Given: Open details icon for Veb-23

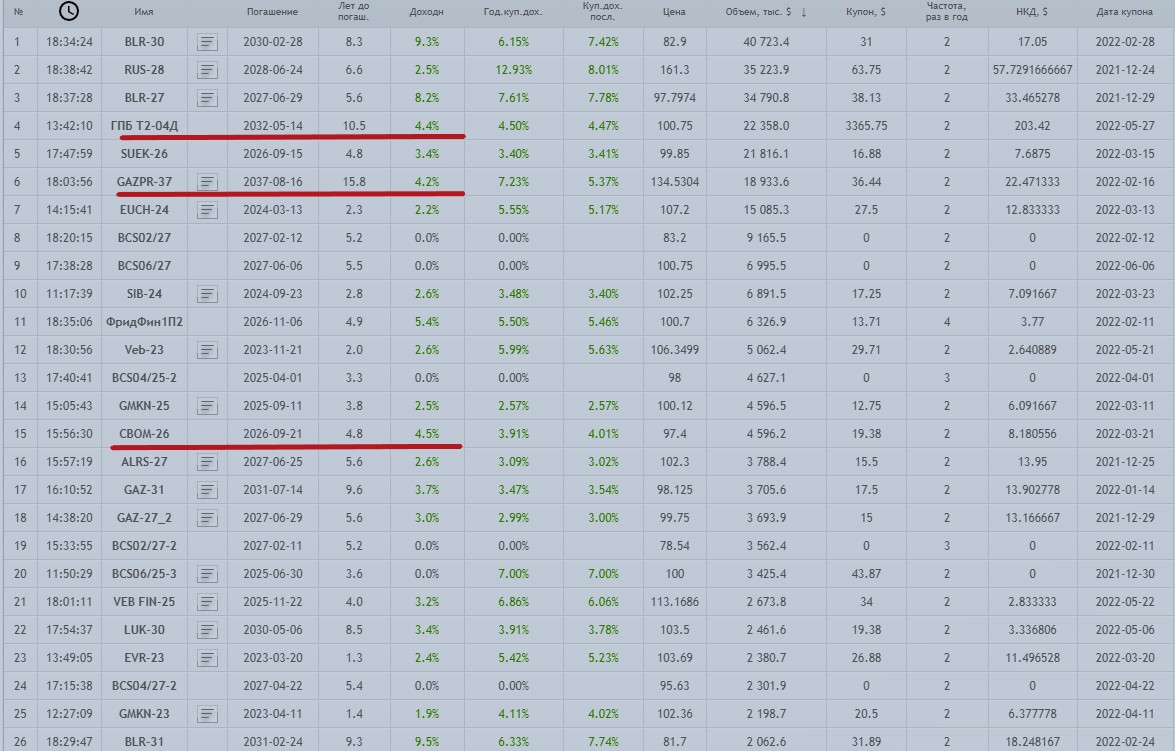Looking at the screenshot, I should 208,350.
